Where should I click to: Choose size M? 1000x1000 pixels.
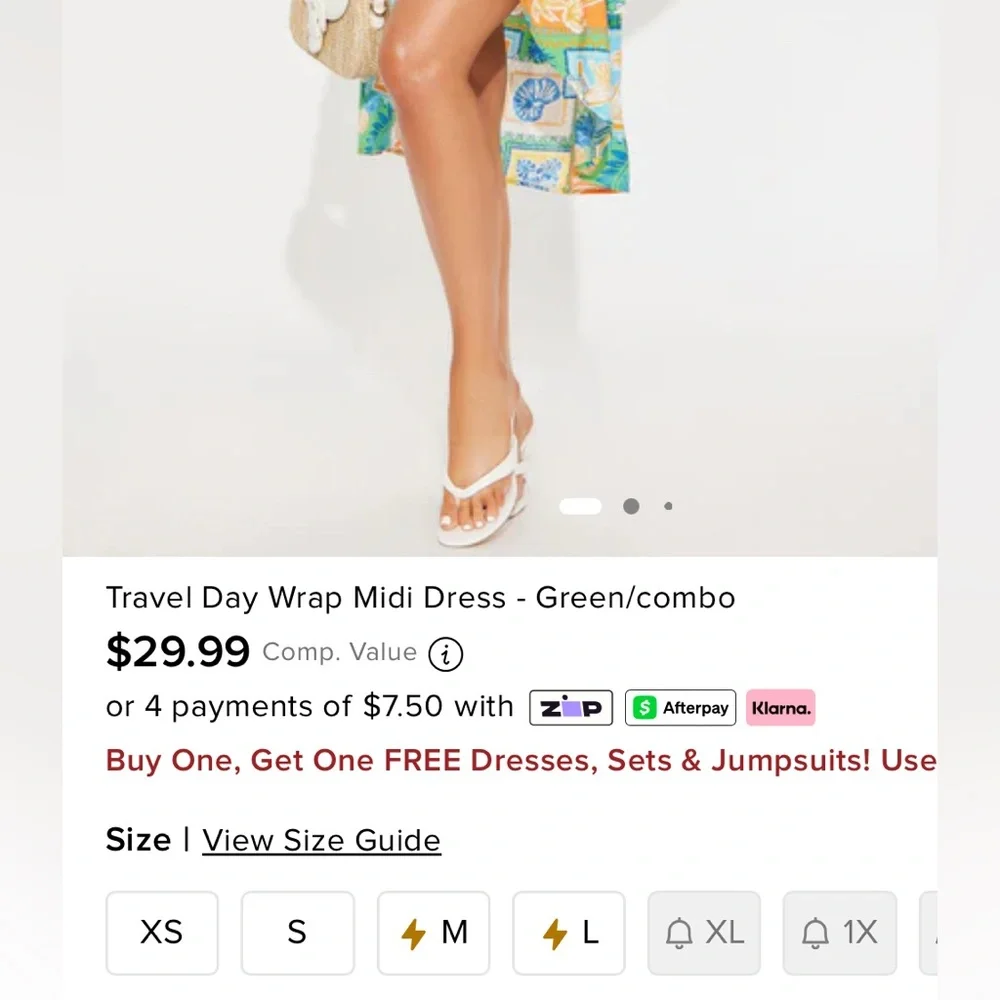coord(433,933)
